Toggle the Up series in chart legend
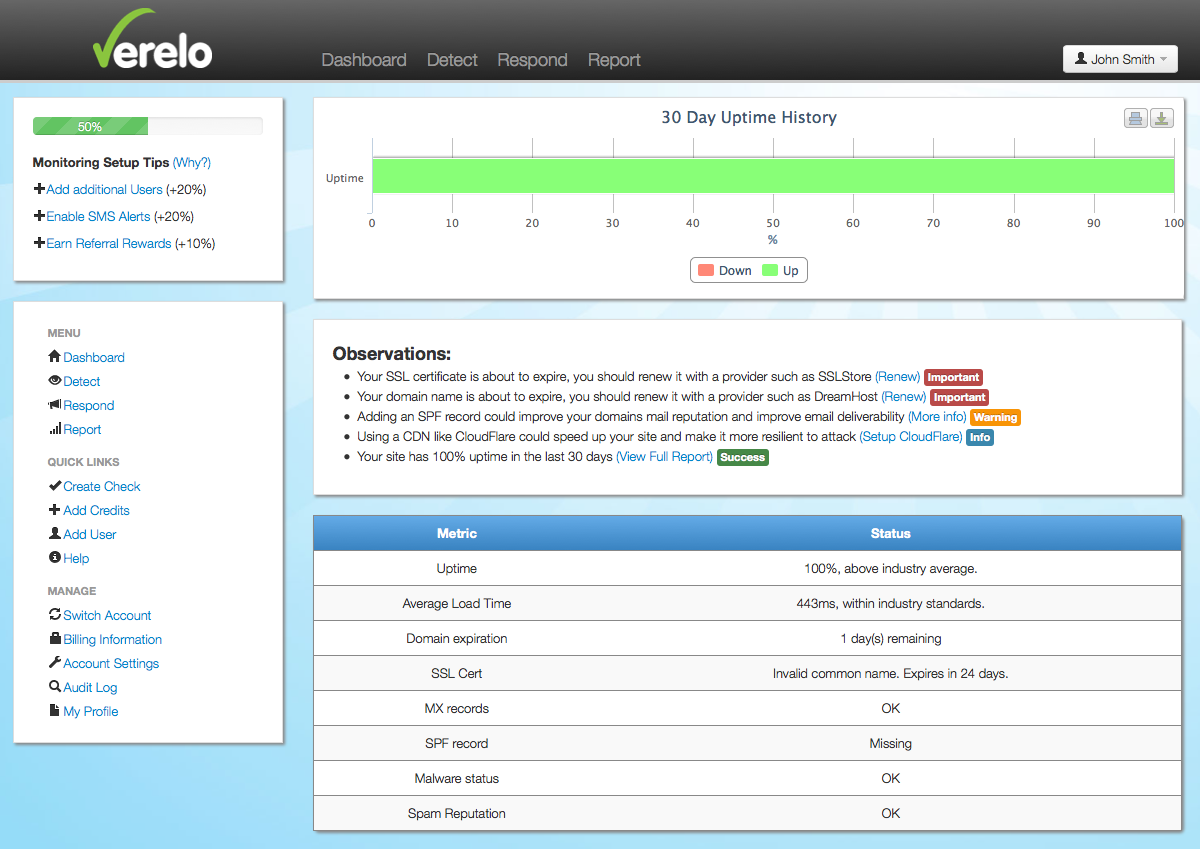This screenshot has height=849, width=1200. (x=781, y=270)
